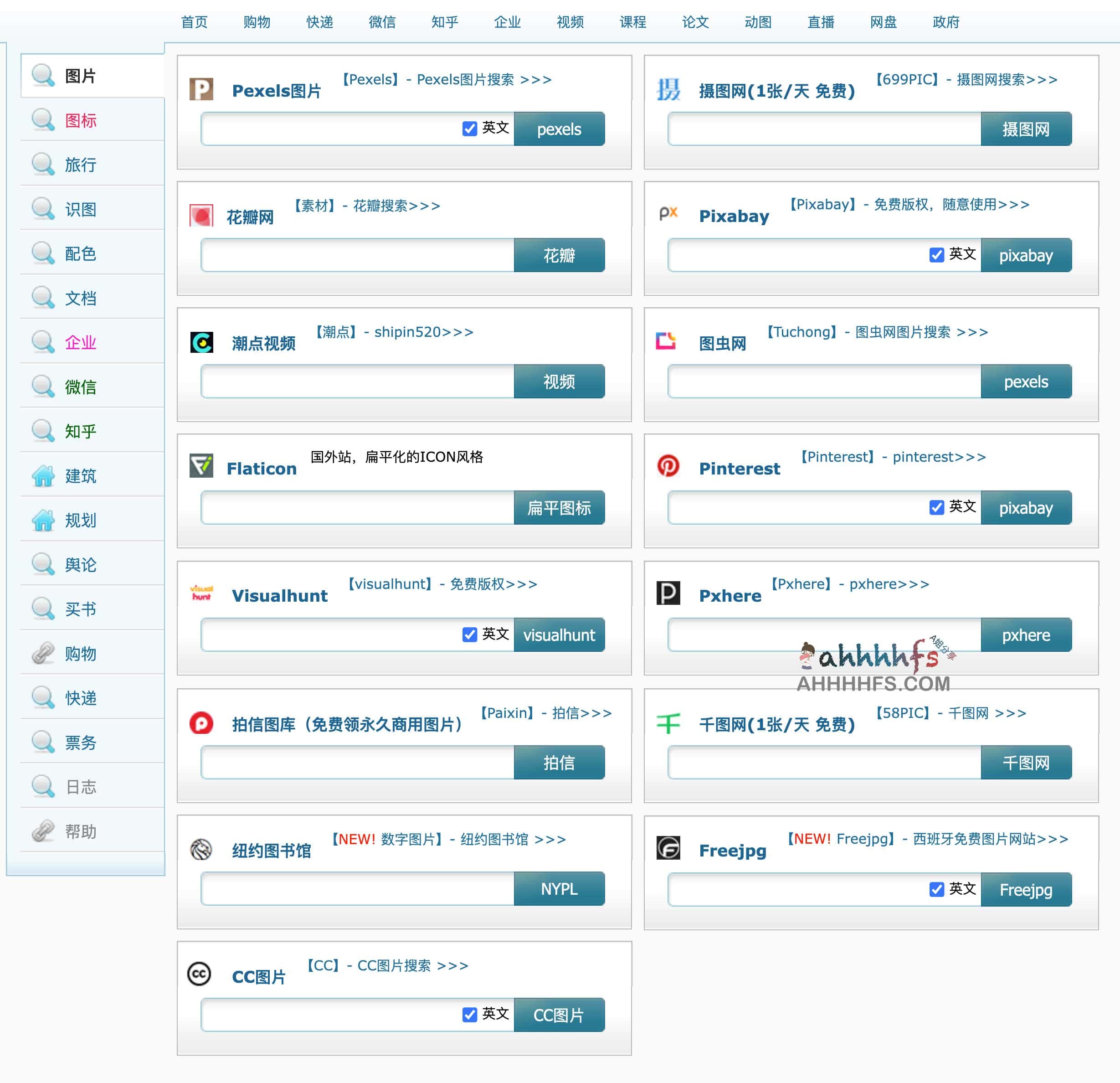Click the 花瓣网 red logo icon
This screenshot has width=1120, height=1083.
click(201, 216)
